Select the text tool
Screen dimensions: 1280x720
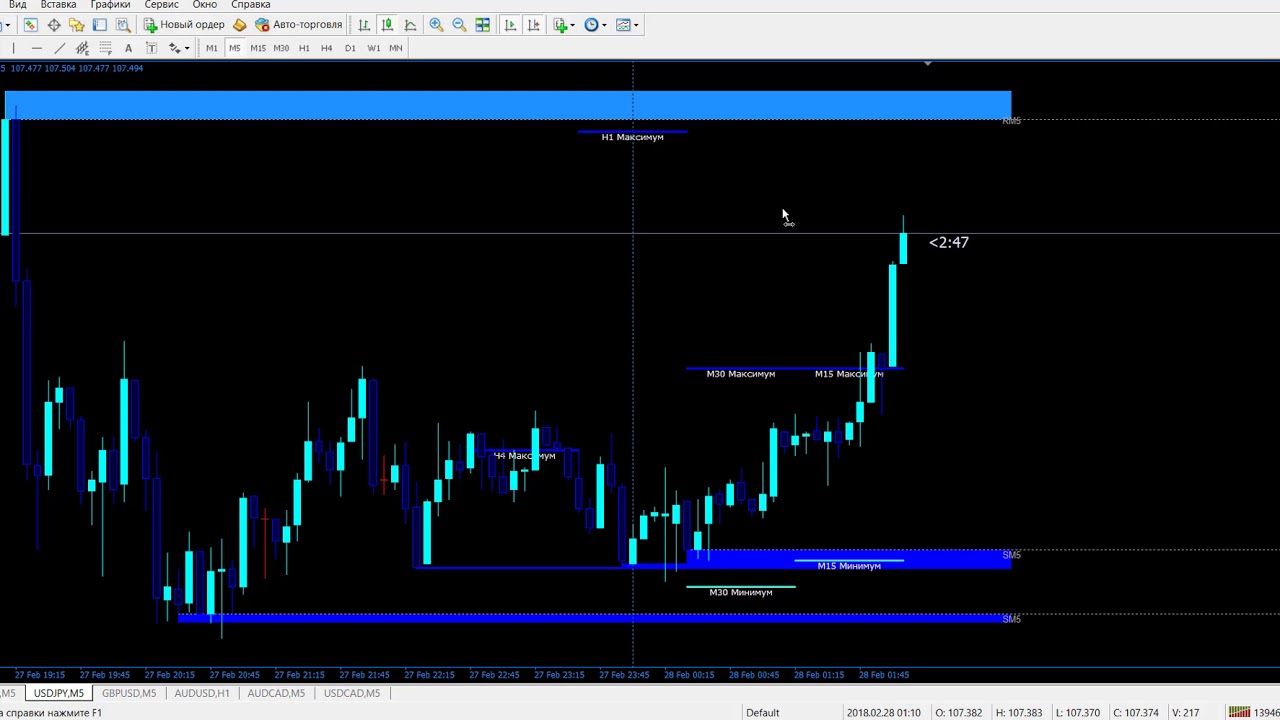coord(128,48)
